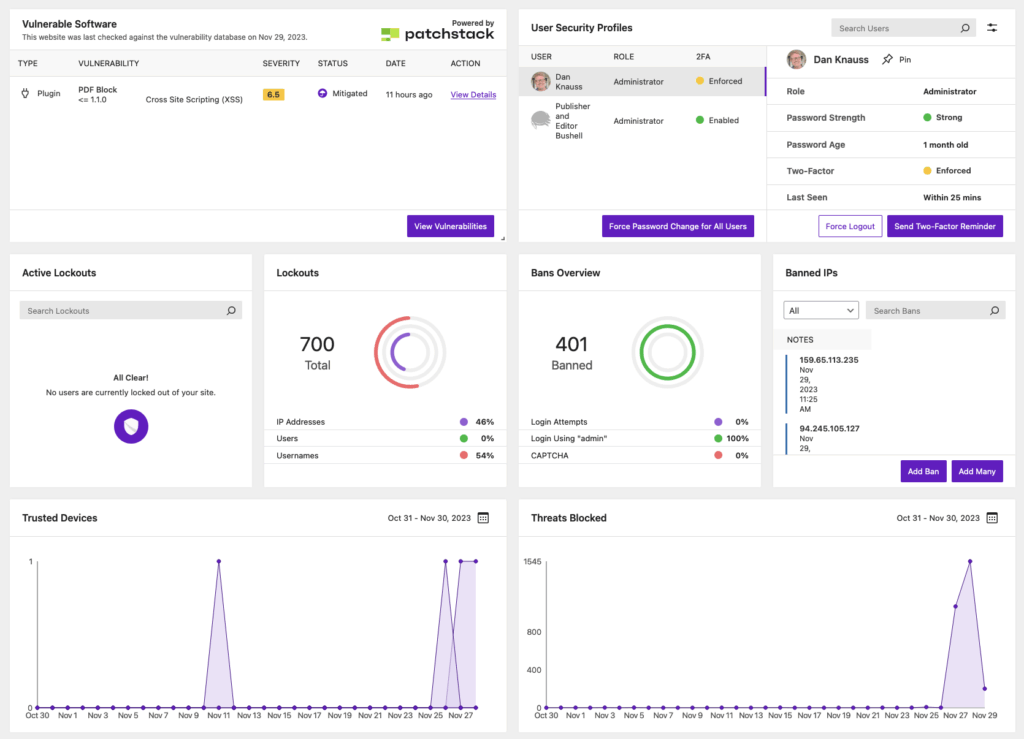Image resolution: width=1024 pixels, height=739 pixels.
Task: Click the DATE column header
Action: click(x=395, y=63)
